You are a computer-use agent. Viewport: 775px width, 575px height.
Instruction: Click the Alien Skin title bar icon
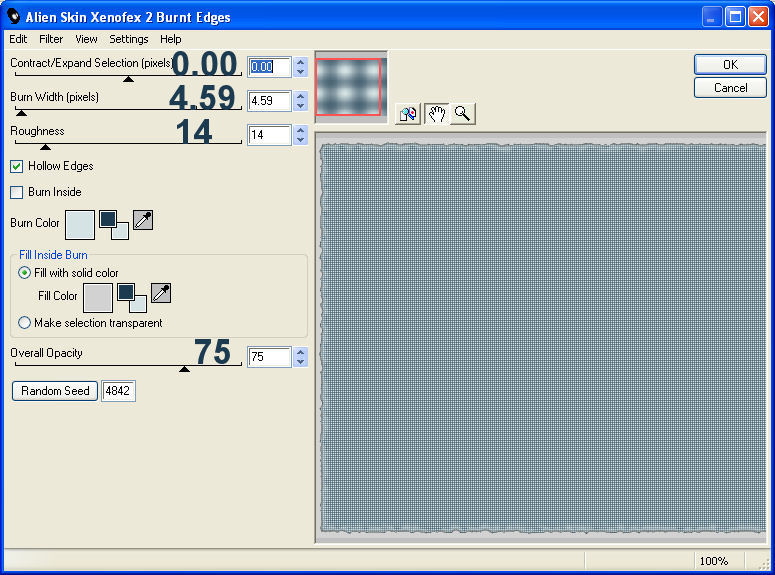pos(14,16)
